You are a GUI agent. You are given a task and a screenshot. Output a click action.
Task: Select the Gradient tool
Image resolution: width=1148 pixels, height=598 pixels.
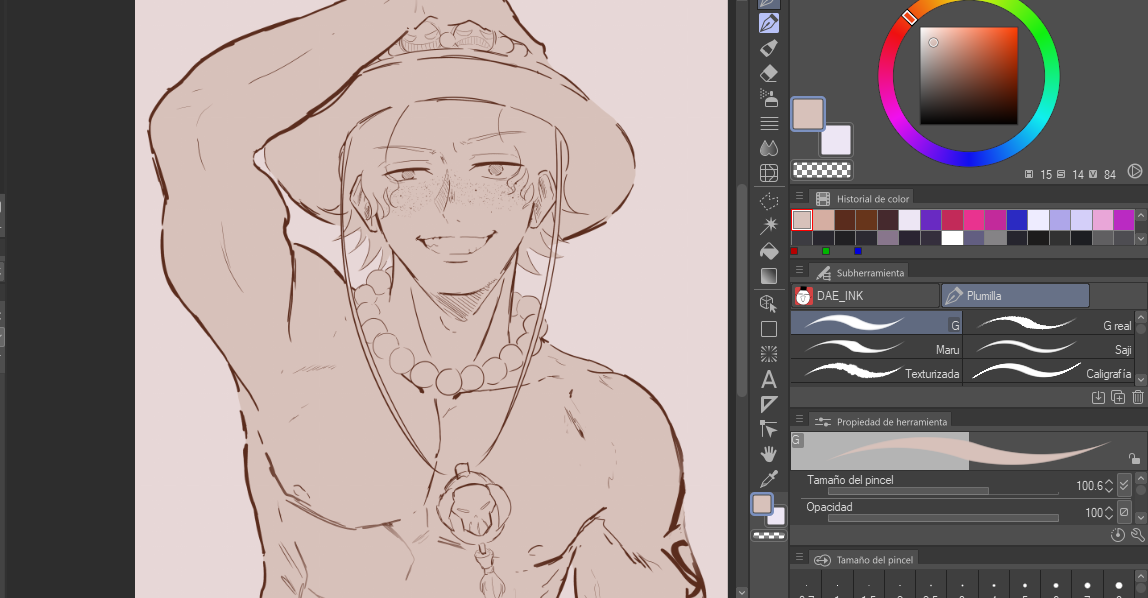769,276
